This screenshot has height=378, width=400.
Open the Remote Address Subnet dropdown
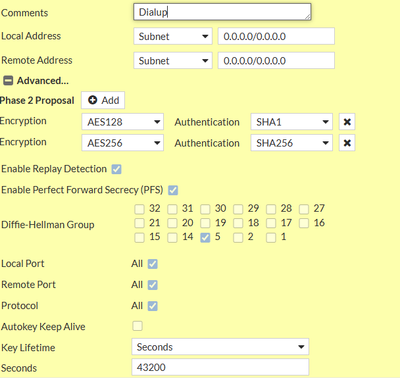(173, 61)
